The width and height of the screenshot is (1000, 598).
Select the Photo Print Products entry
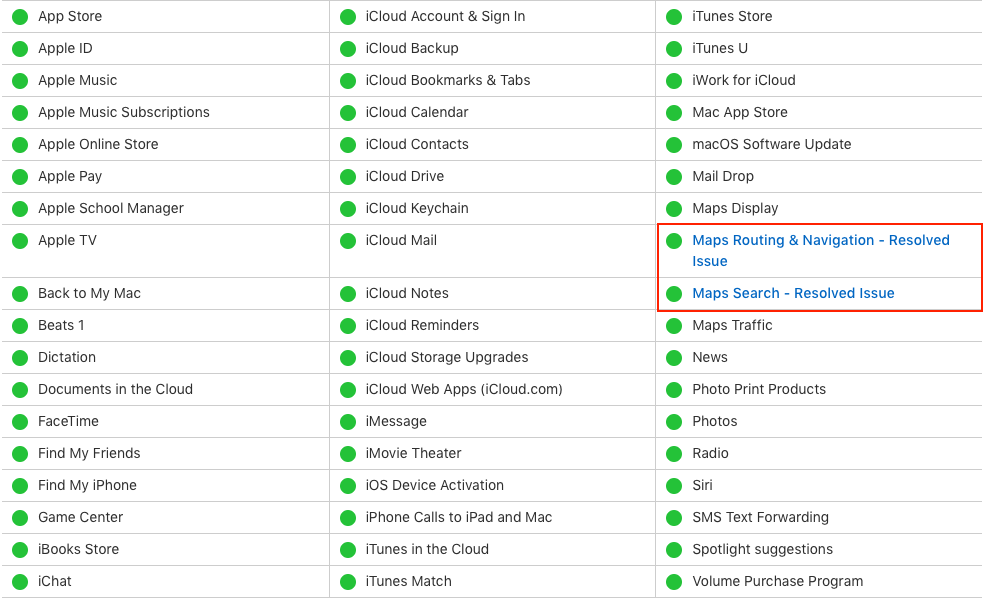(x=759, y=389)
